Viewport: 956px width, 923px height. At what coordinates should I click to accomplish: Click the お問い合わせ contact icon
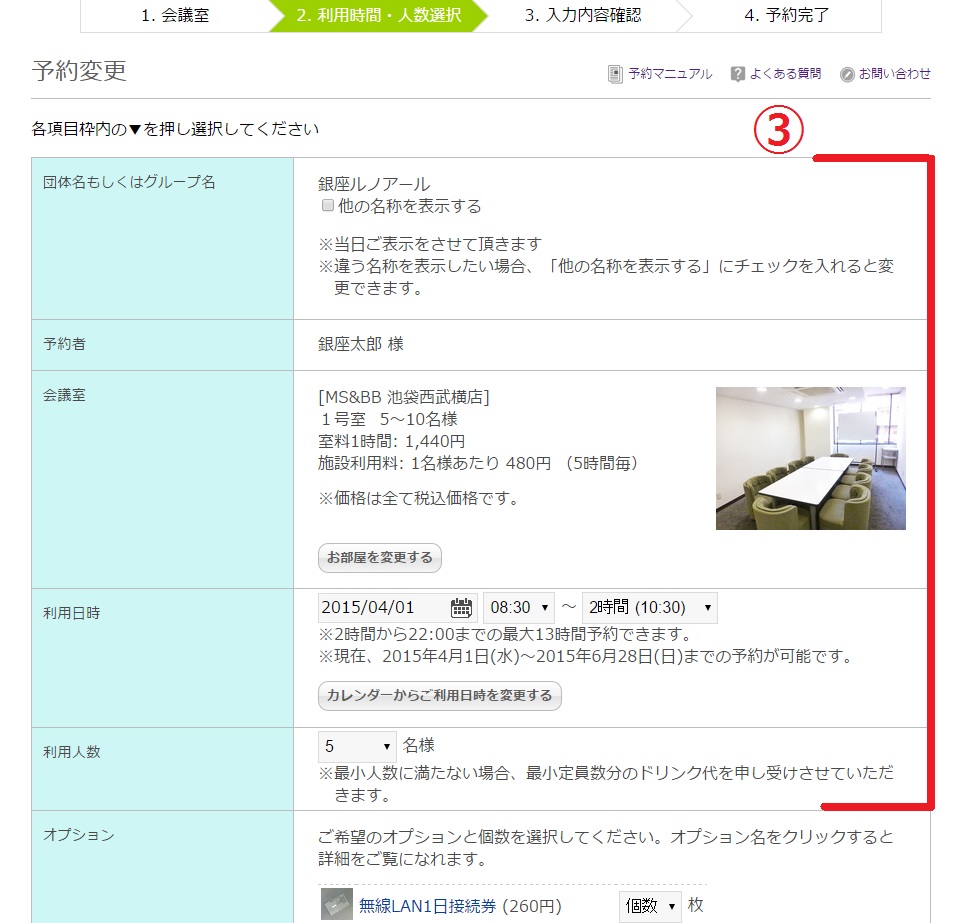tap(847, 74)
